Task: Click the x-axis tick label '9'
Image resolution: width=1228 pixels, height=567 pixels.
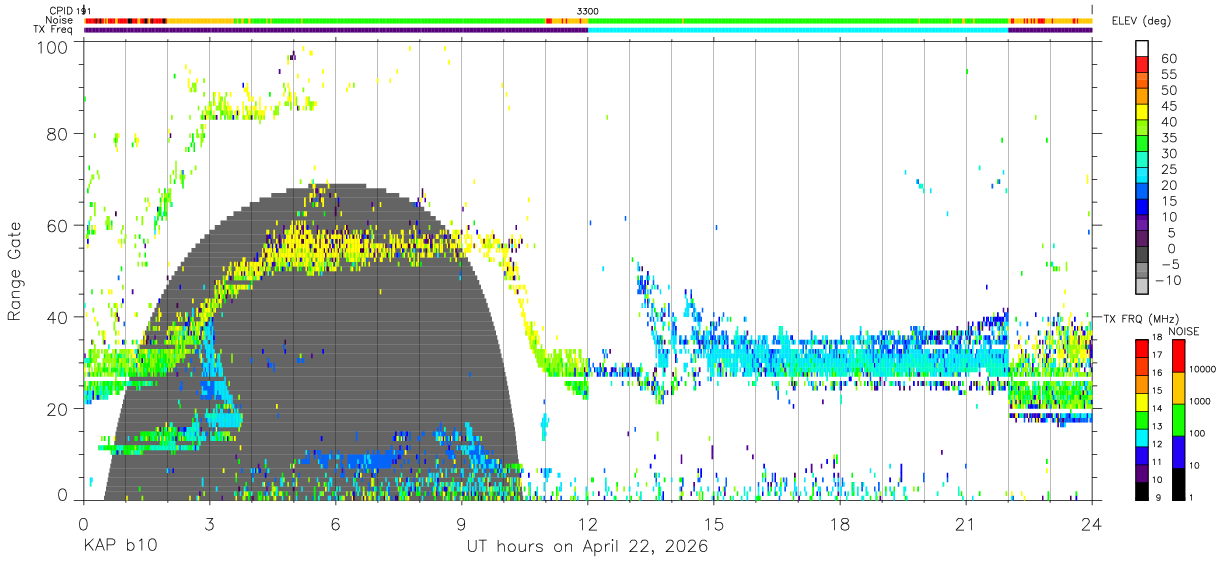Action: pyautogui.click(x=462, y=524)
